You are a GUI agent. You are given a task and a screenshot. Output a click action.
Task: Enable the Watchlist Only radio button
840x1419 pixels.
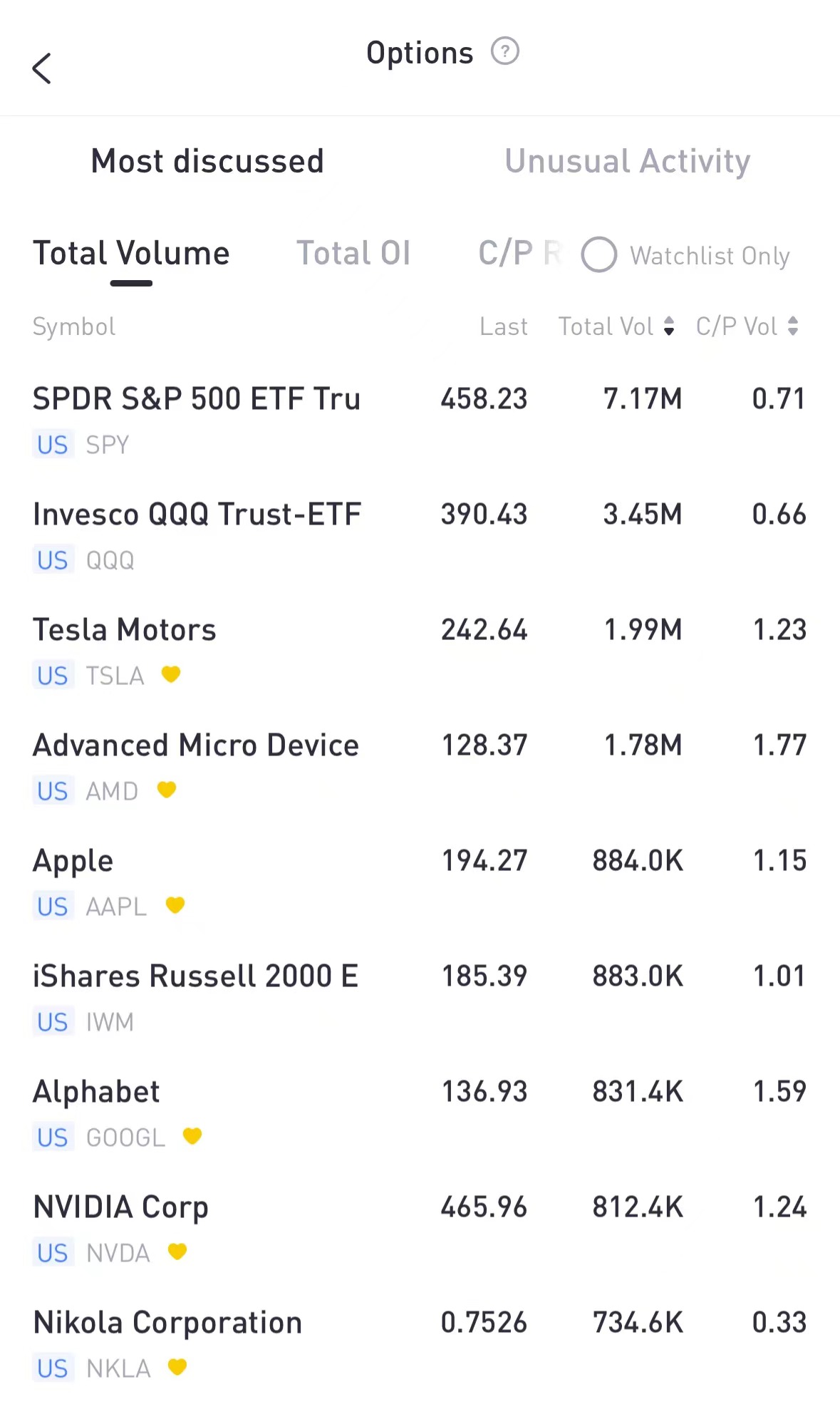pos(599,255)
